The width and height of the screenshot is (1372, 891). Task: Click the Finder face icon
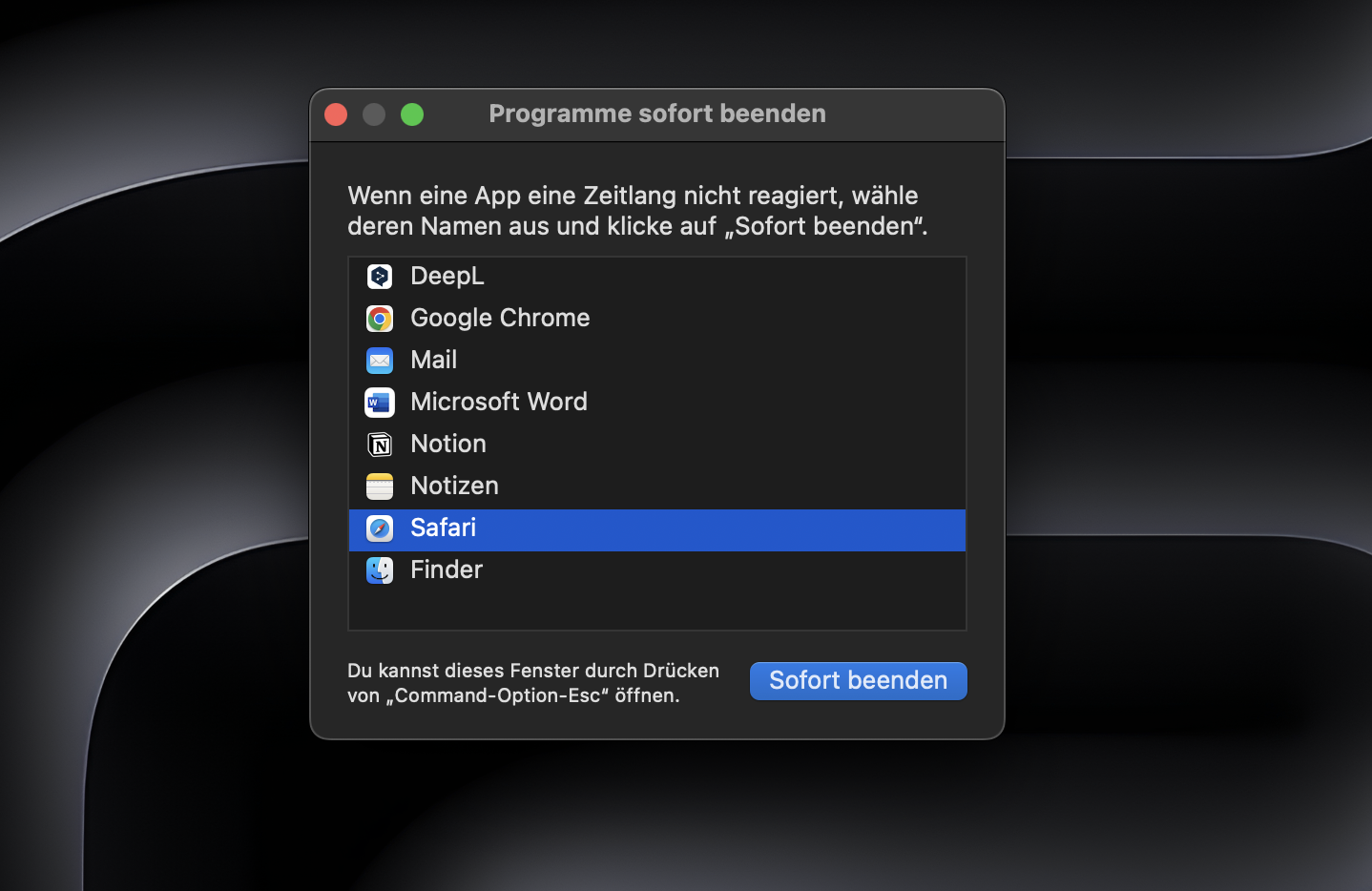point(380,570)
